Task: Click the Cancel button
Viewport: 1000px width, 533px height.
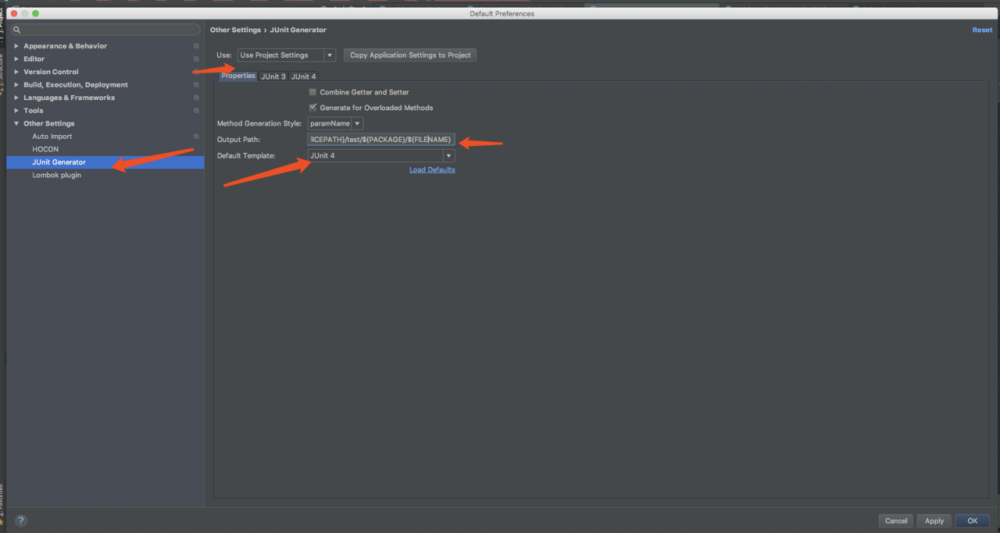Action: click(x=896, y=521)
